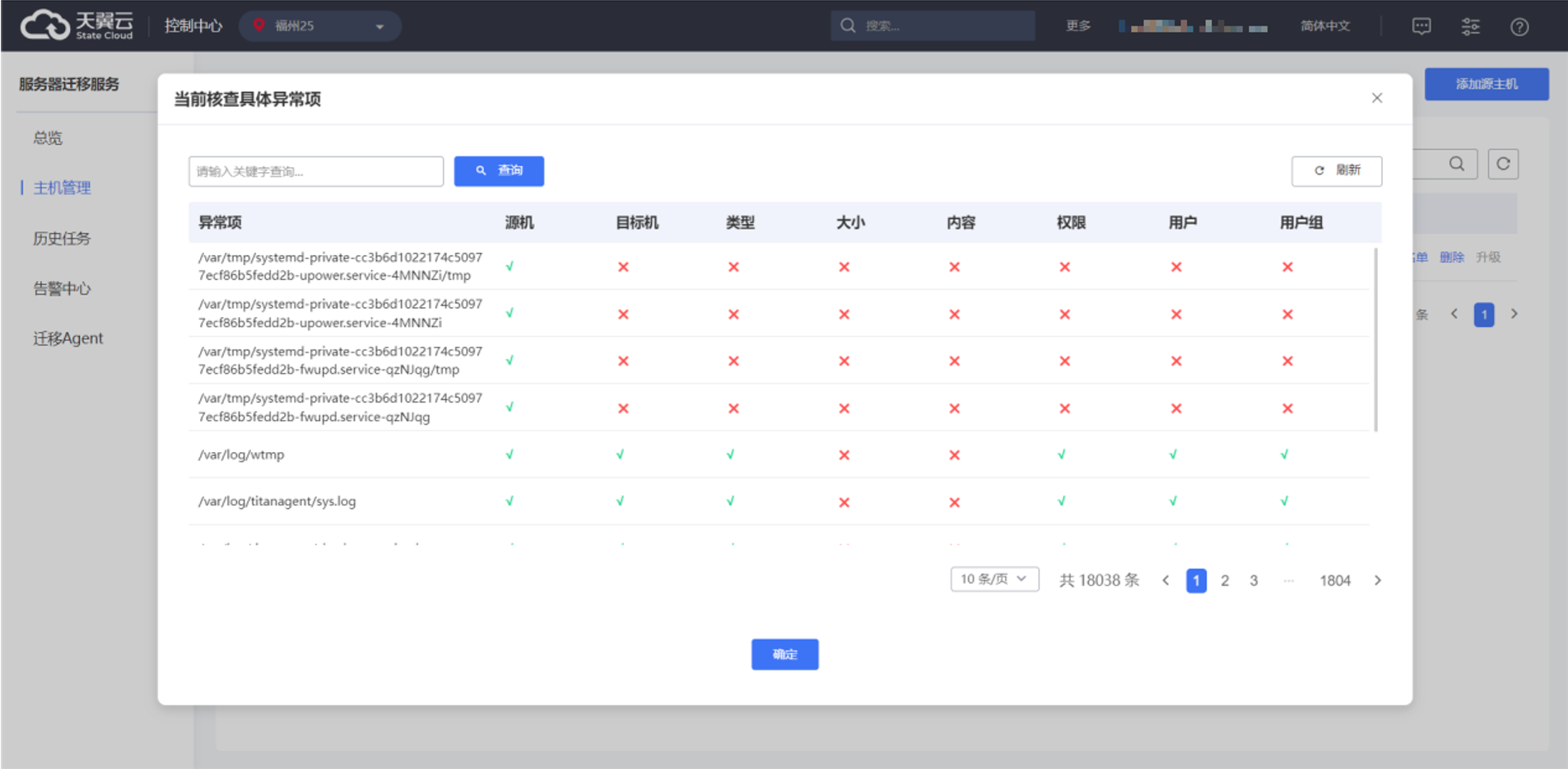1568x769 pixels.
Task: Select the /var/log/wtmp row path
Action: 241,454
